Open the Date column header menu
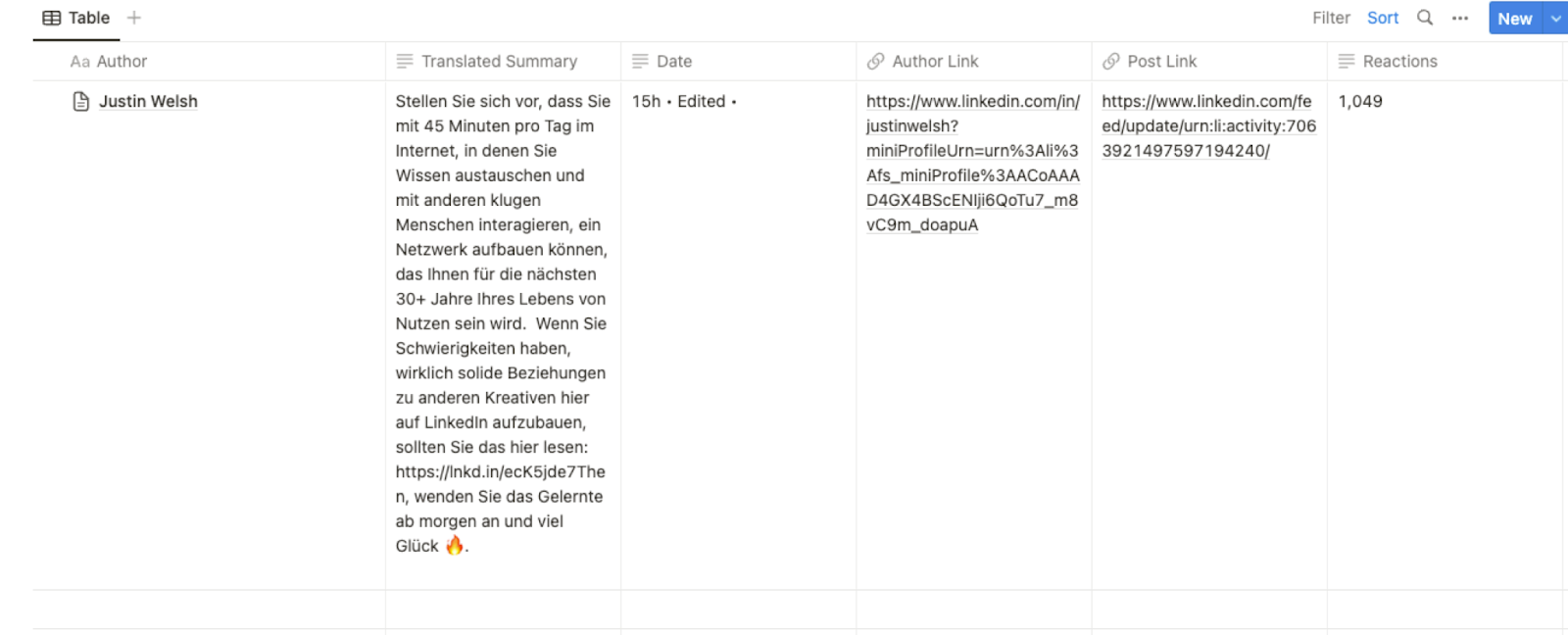 tap(674, 61)
